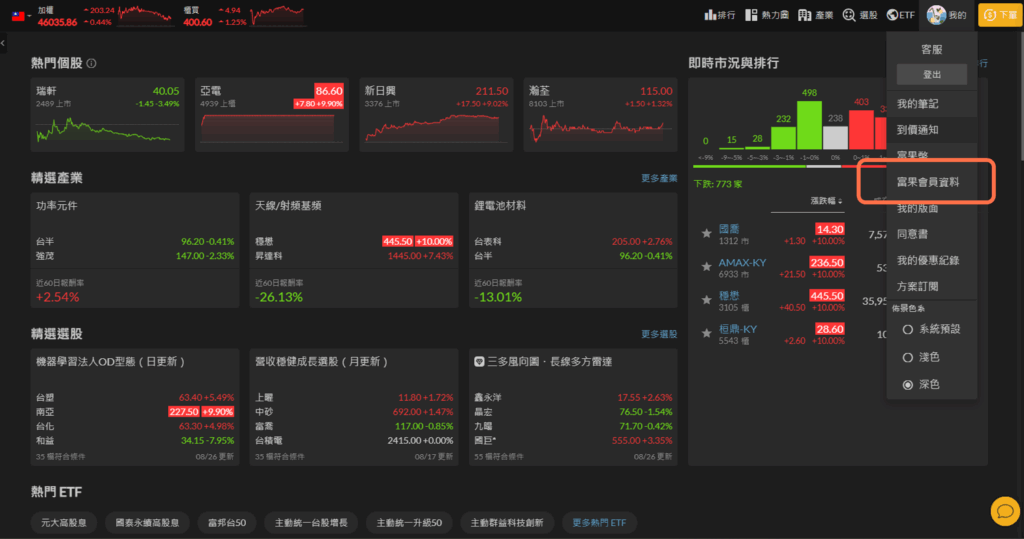1024x539 pixels.
Task: Open the 熱力圖 heatmap icon
Action: (751, 14)
